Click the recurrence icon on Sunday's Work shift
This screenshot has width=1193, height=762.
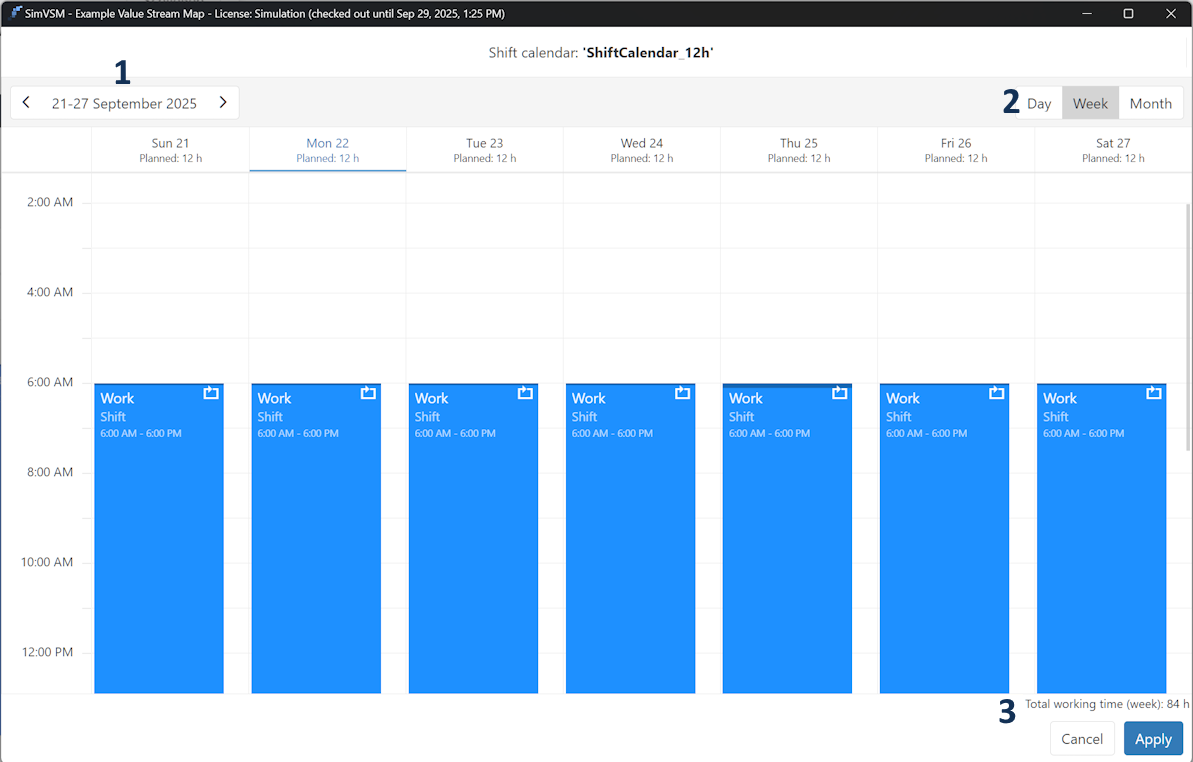(211, 393)
